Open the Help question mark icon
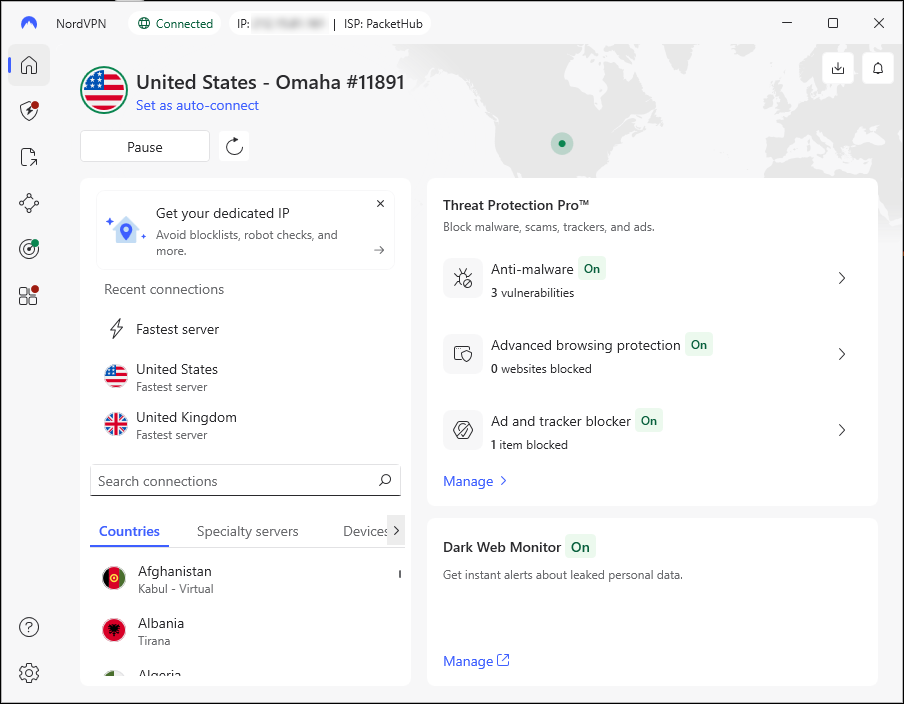Image resolution: width=904 pixels, height=704 pixels. click(29, 627)
